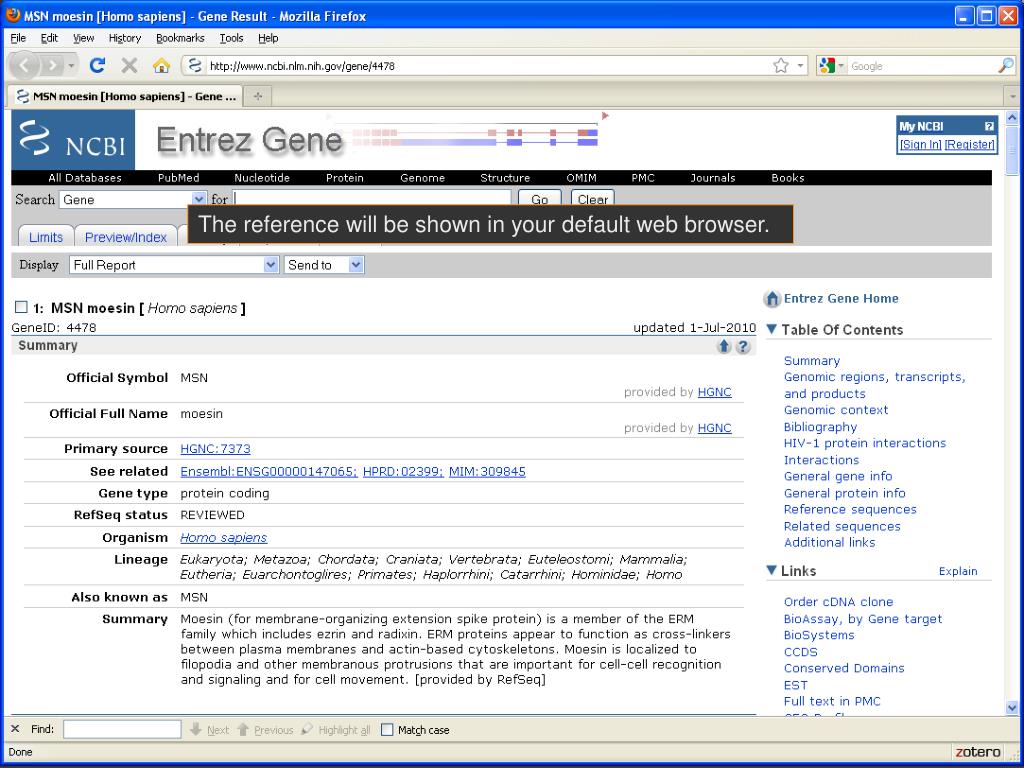Open the Search database Gene dropdown
Viewport: 1024px width, 768px height.
click(x=133, y=199)
